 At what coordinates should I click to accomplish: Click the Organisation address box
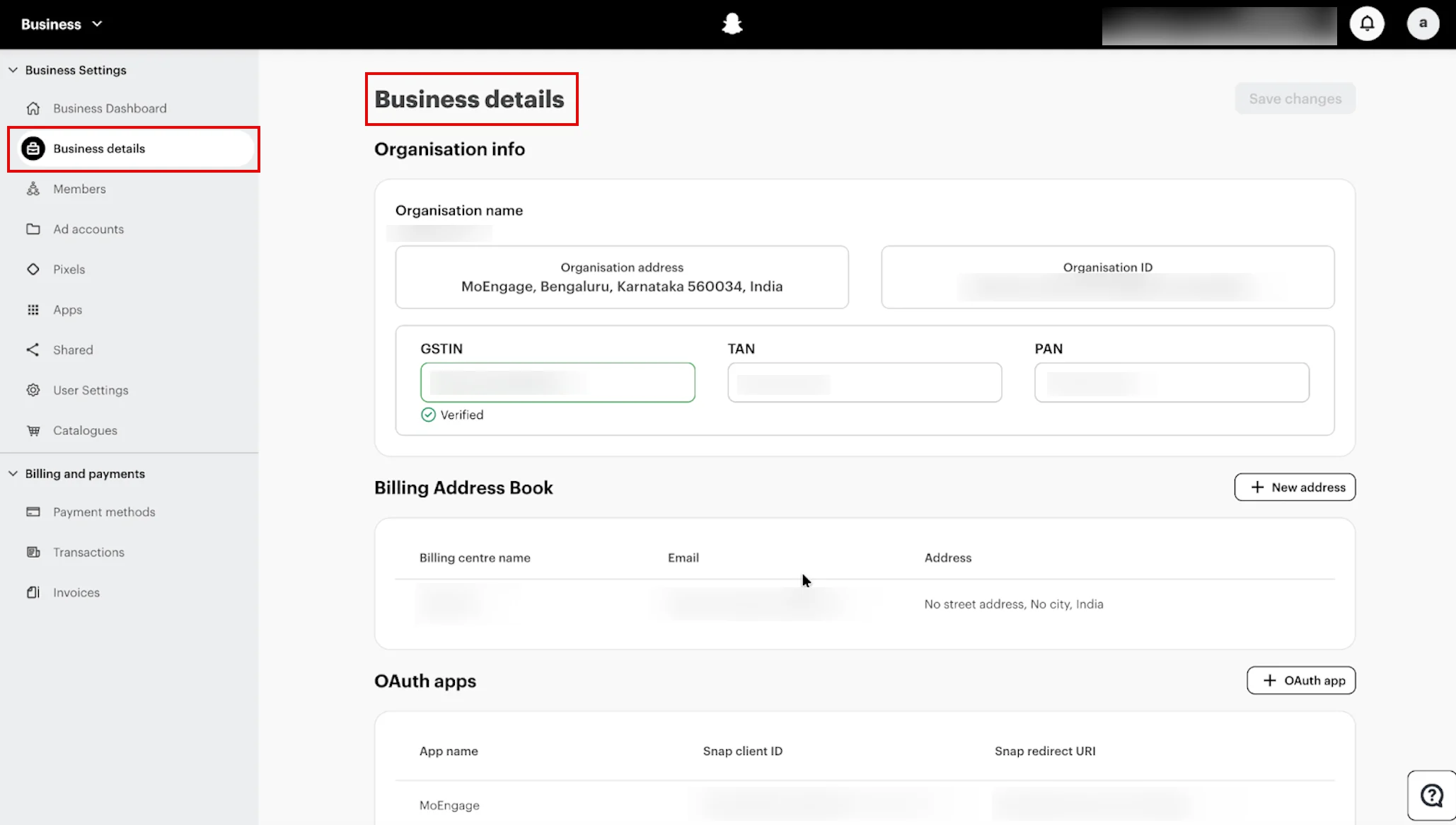point(622,277)
